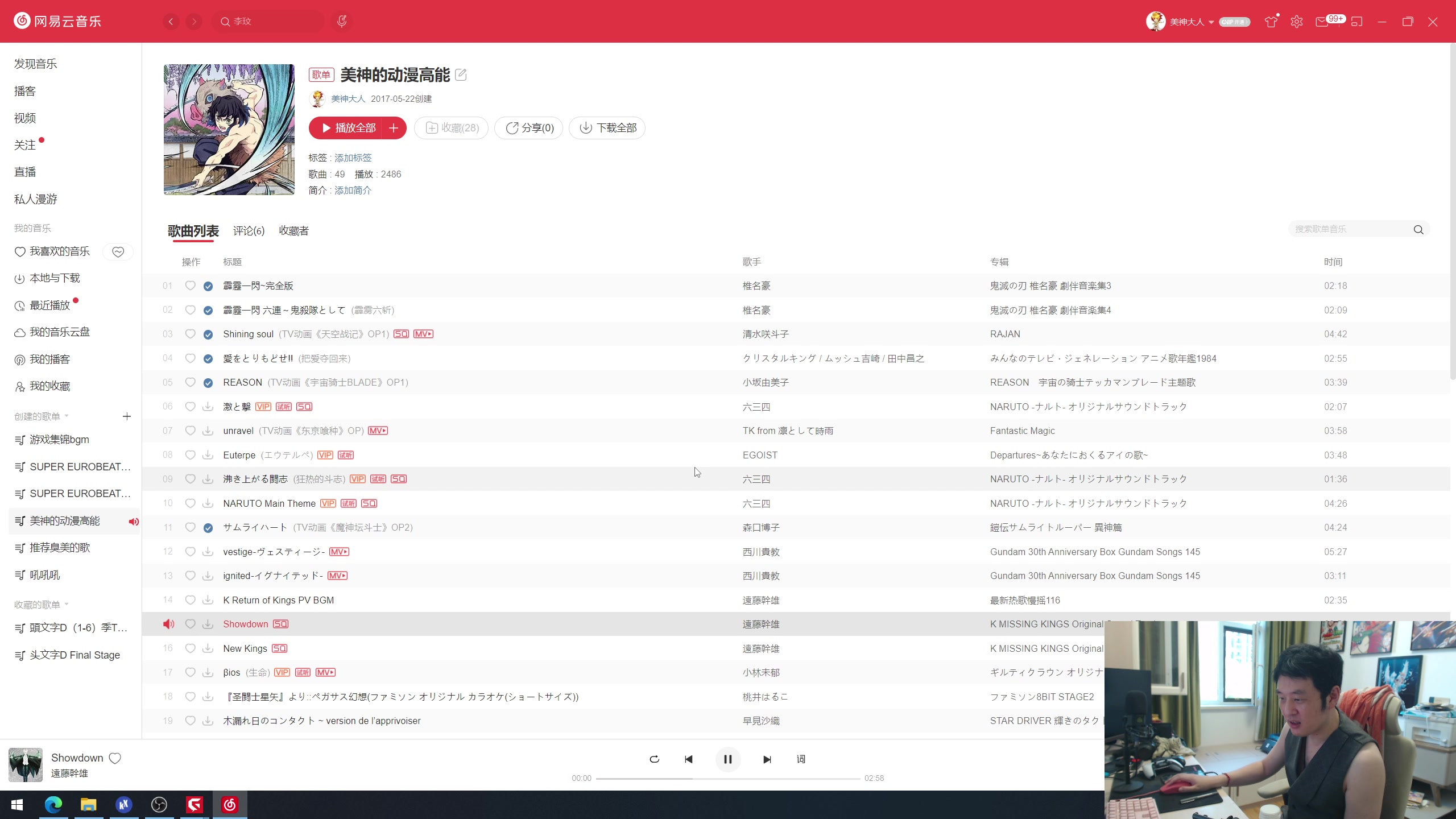The width and height of the screenshot is (1456, 819).
Task: Like K Return of Kings PV BGM
Action: point(191,600)
